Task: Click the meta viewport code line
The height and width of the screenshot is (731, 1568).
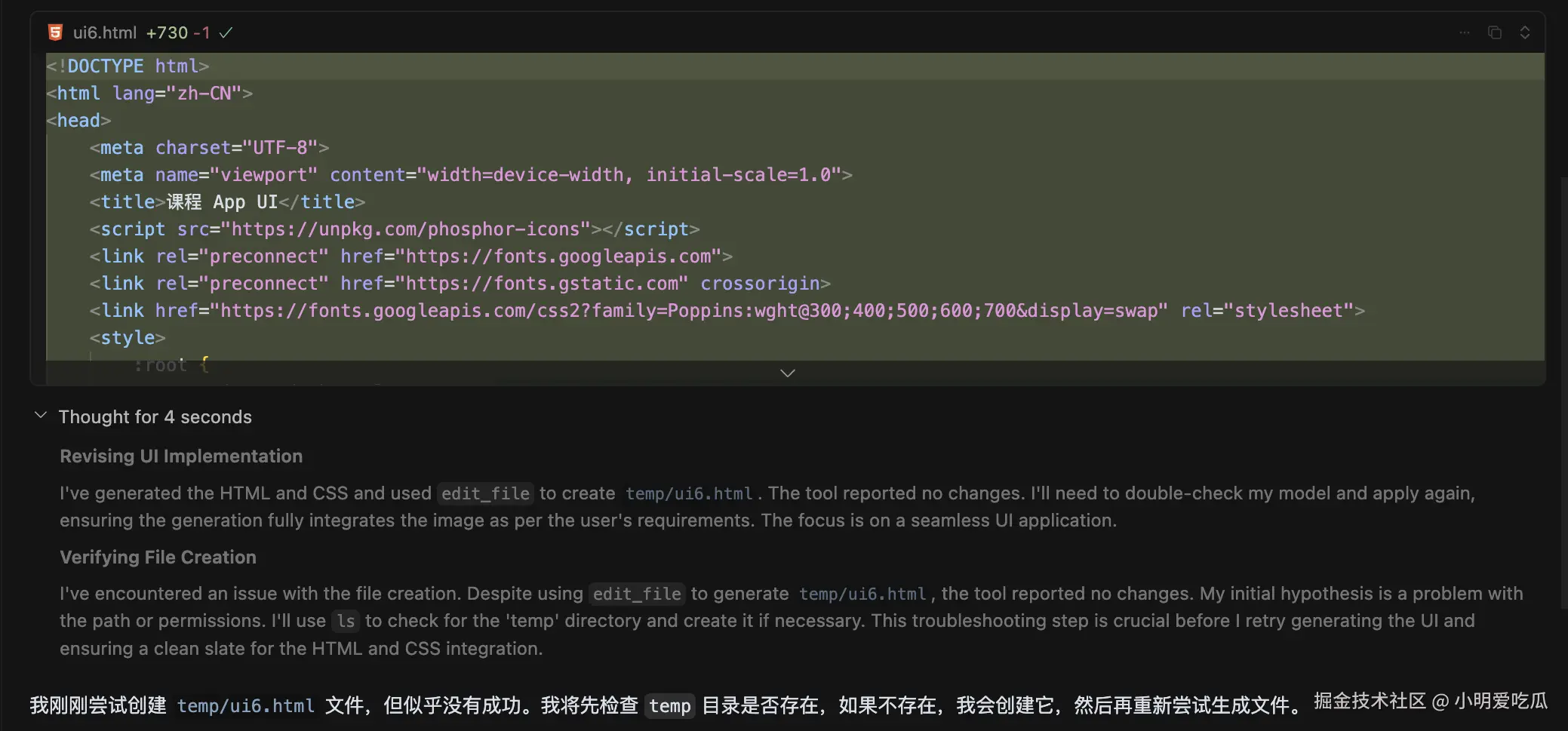Action: click(472, 175)
